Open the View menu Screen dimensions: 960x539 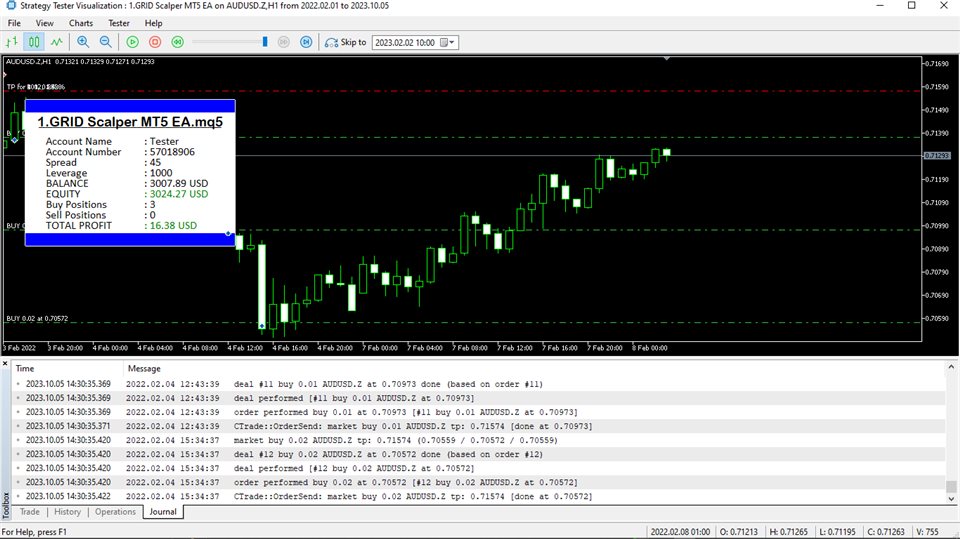tap(45, 23)
